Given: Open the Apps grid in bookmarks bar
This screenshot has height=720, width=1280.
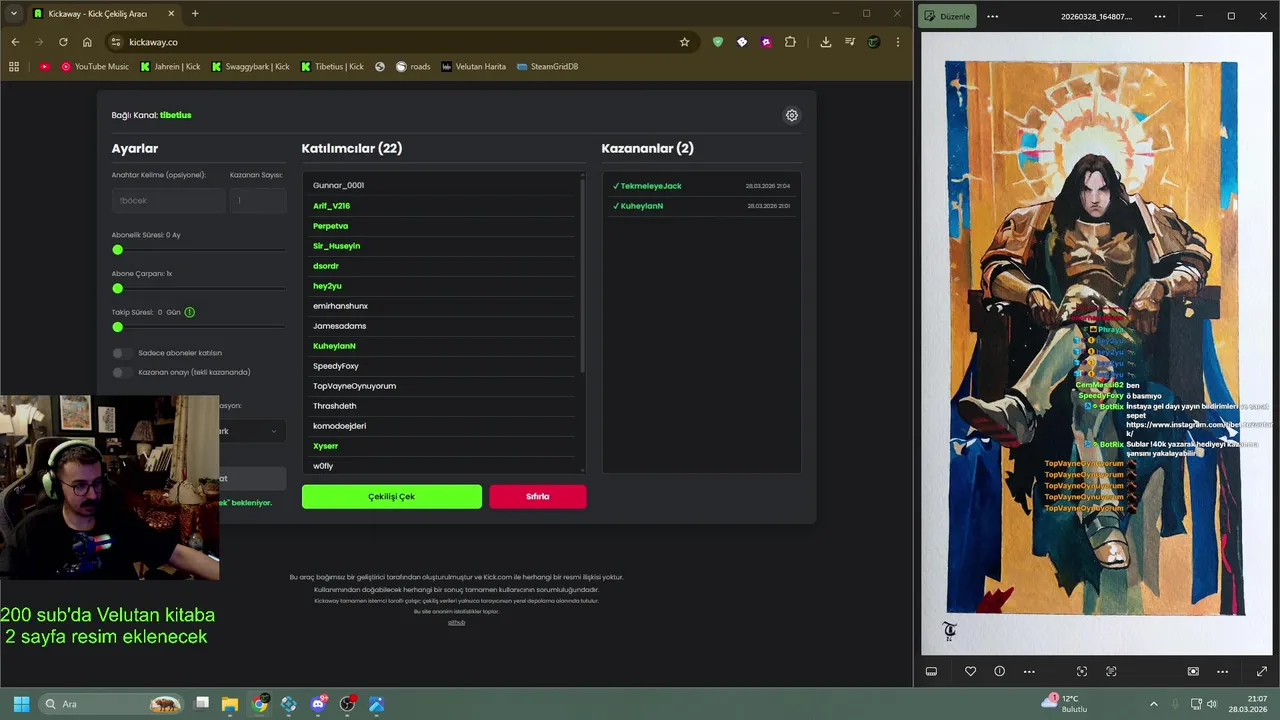Looking at the screenshot, I should click(14, 67).
